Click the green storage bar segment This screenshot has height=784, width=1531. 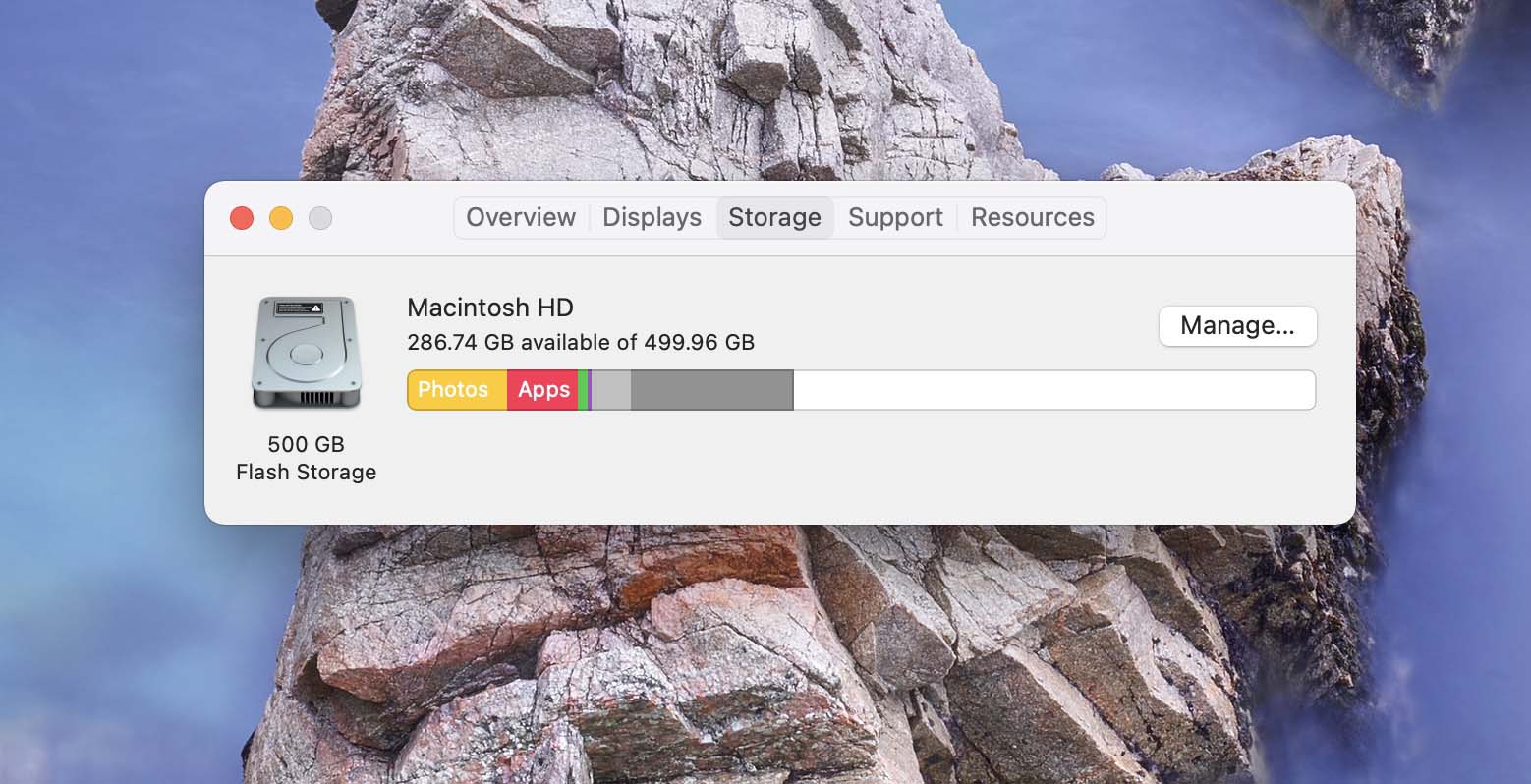tap(583, 390)
